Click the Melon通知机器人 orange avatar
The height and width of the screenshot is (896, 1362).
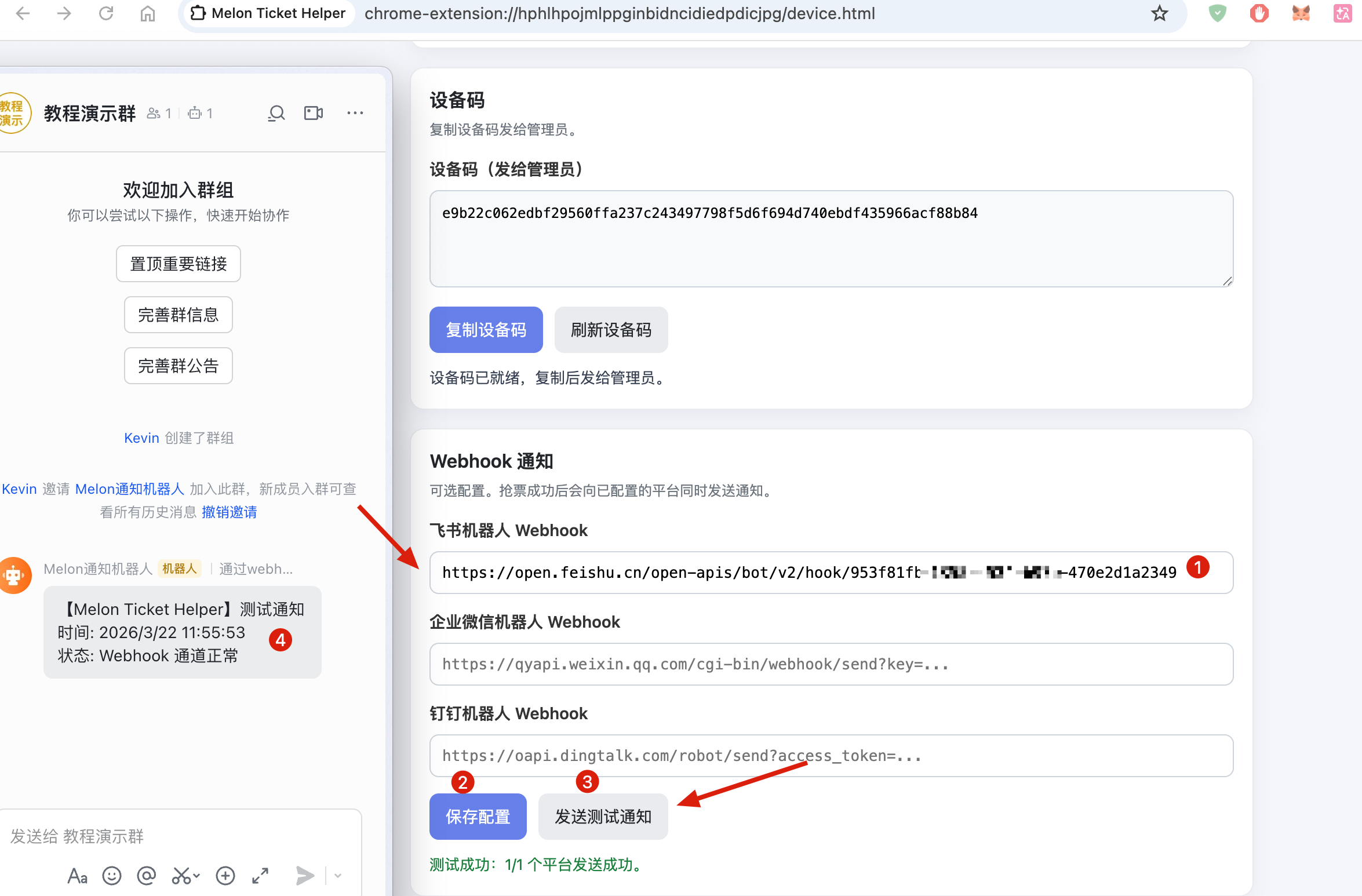14,575
